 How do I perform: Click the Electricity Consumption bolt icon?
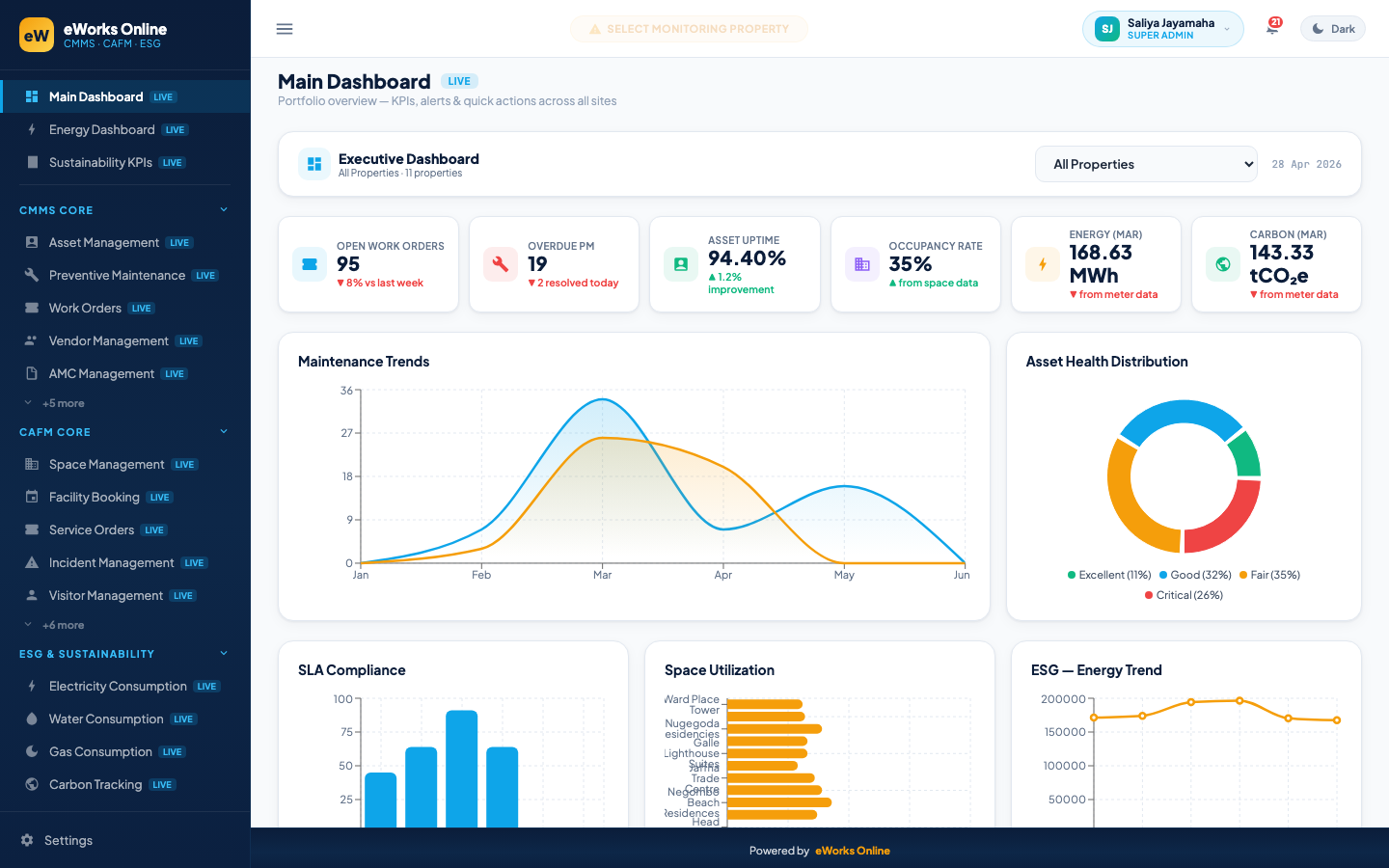pos(32,686)
